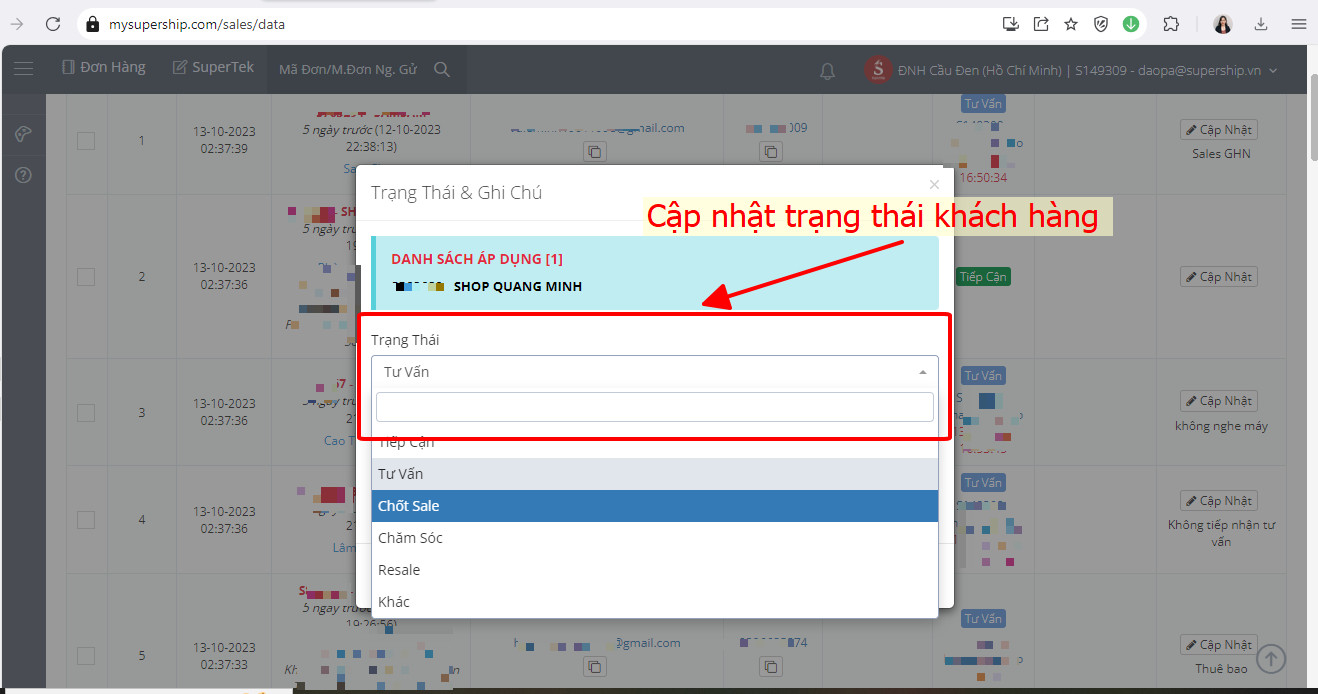Viewport: 1318px width, 694px height.
Task: Show browser downloads
Action: coord(1261,24)
